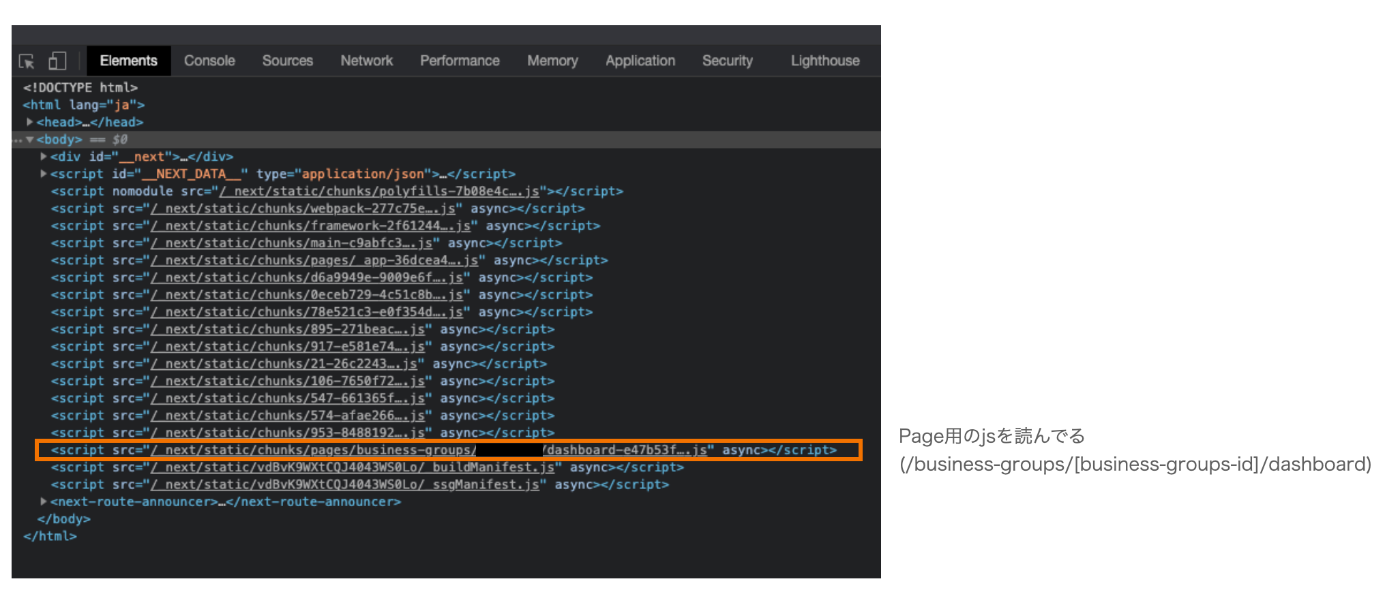Switch to the Lighthouse tab
Viewport: 1400px width, 607px height.
click(825, 61)
